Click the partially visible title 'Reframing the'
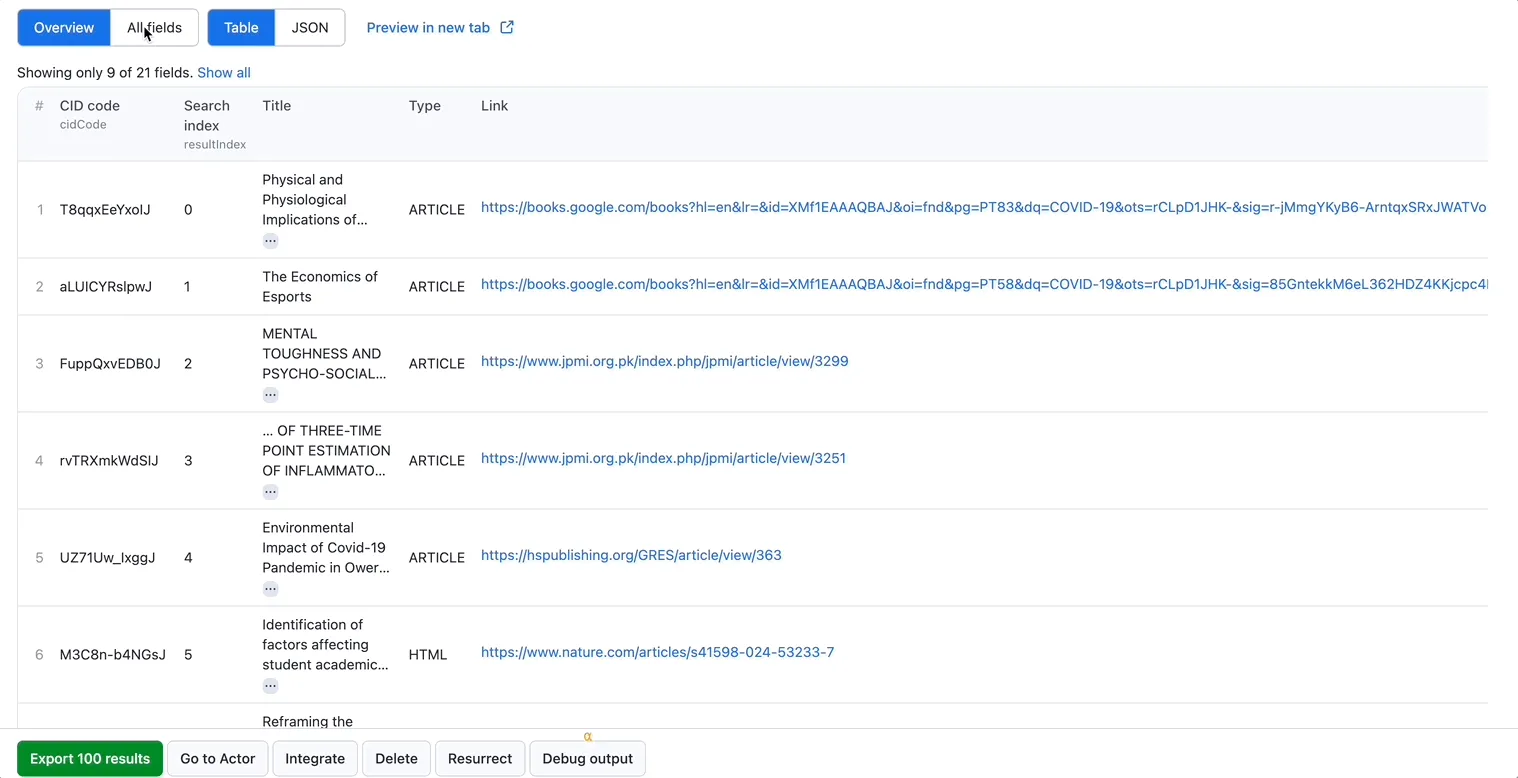The height and width of the screenshot is (778, 1518). click(x=308, y=721)
